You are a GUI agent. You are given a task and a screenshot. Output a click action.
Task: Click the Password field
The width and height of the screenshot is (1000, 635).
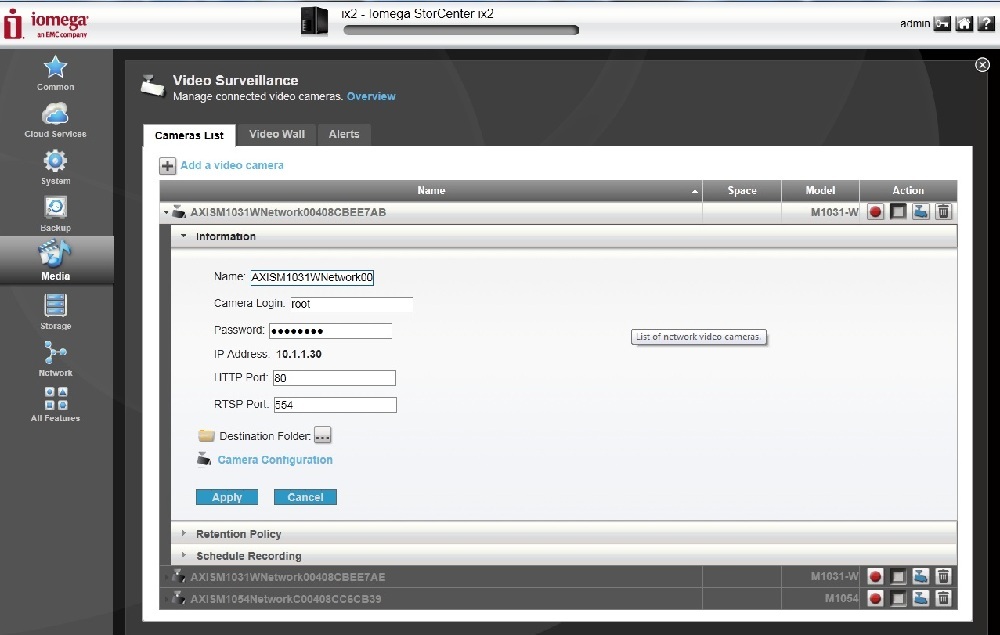[330, 331]
